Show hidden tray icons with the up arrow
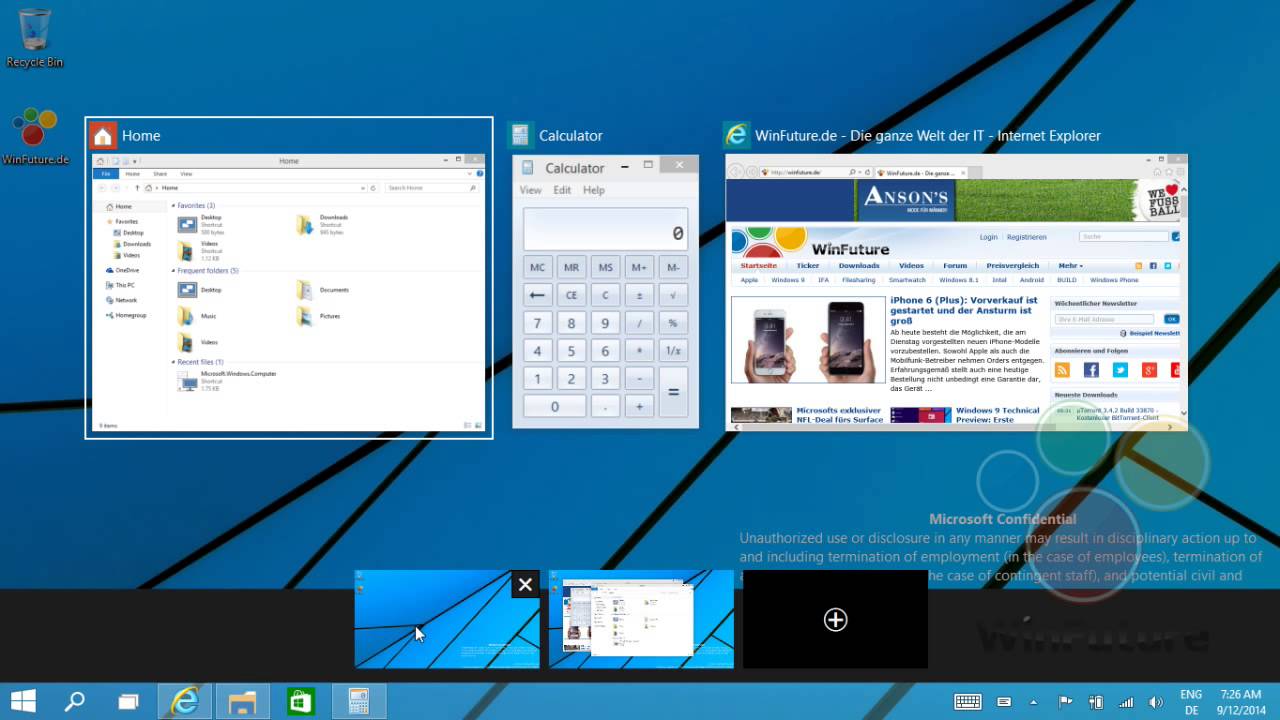Image resolution: width=1280 pixels, height=720 pixels. pos(1034,702)
